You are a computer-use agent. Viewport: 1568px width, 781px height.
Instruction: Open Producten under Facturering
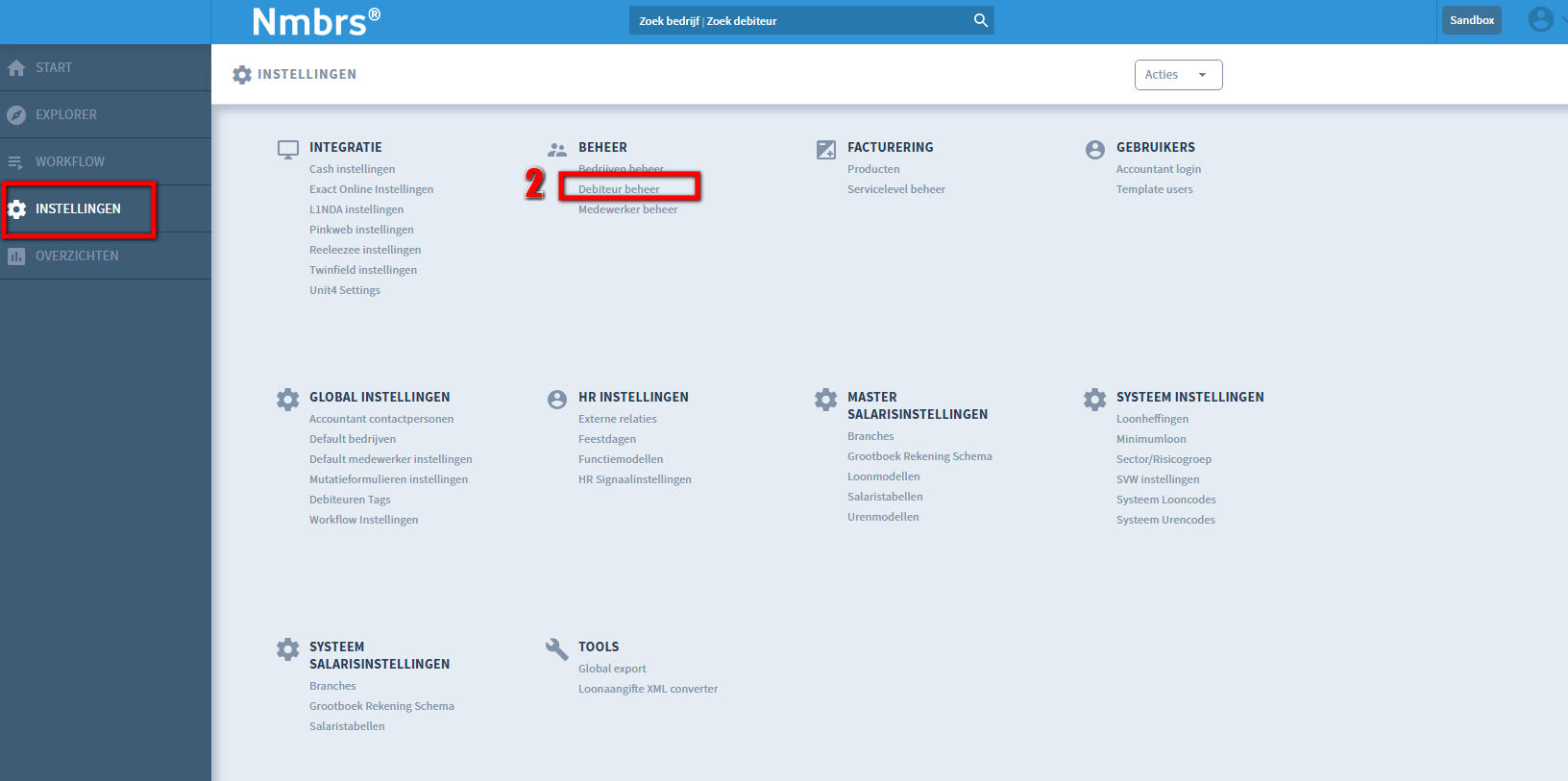tap(873, 169)
